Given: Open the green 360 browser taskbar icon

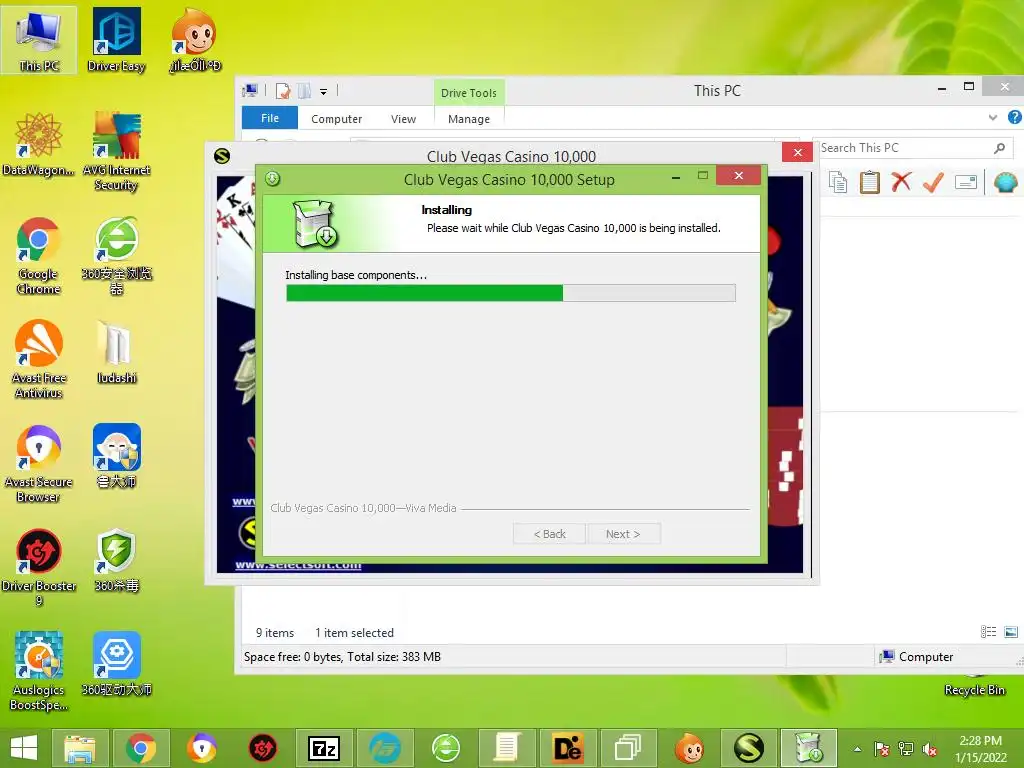Looking at the screenshot, I should pos(445,748).
